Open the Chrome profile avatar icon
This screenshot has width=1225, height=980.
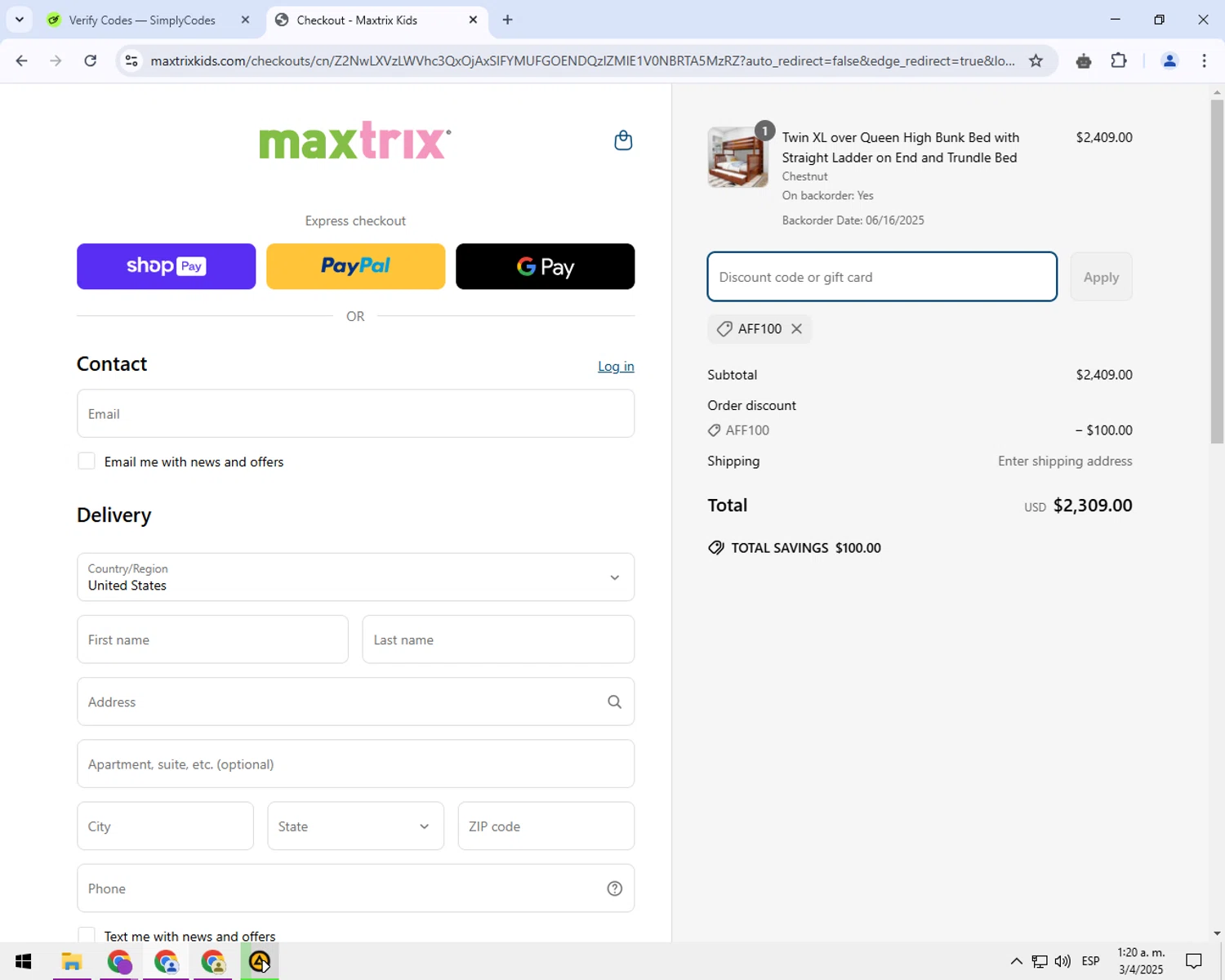tap(1169, 60)
